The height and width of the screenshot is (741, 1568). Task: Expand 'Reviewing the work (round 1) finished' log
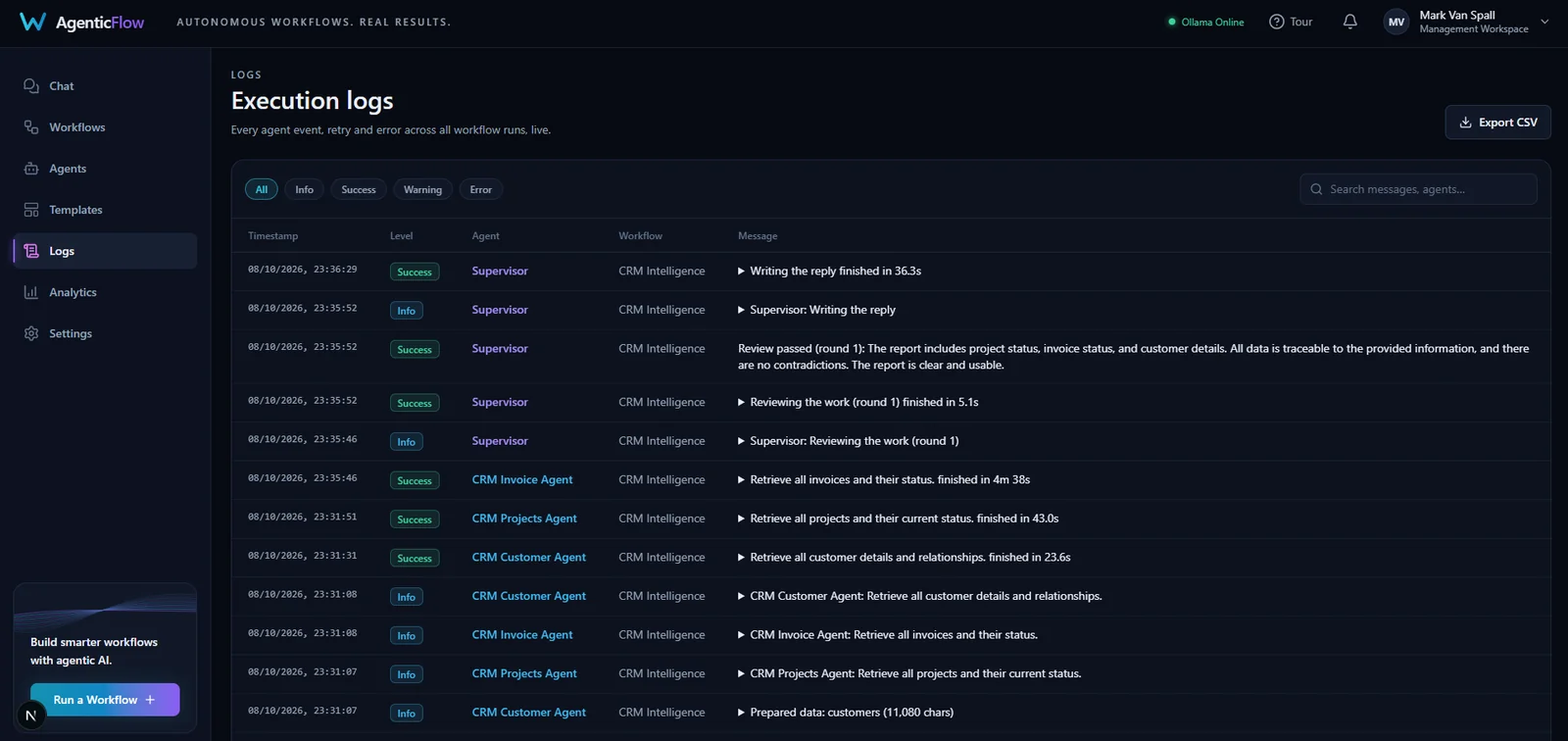pos(741,403)
